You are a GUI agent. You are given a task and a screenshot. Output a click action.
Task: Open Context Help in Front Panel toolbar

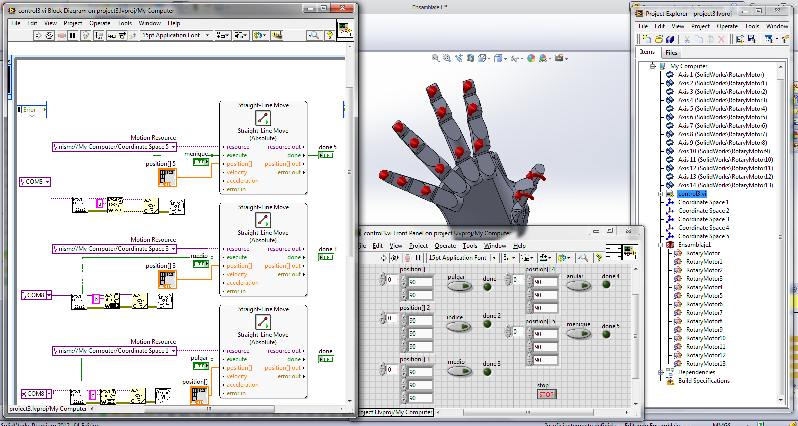(598, 258)
